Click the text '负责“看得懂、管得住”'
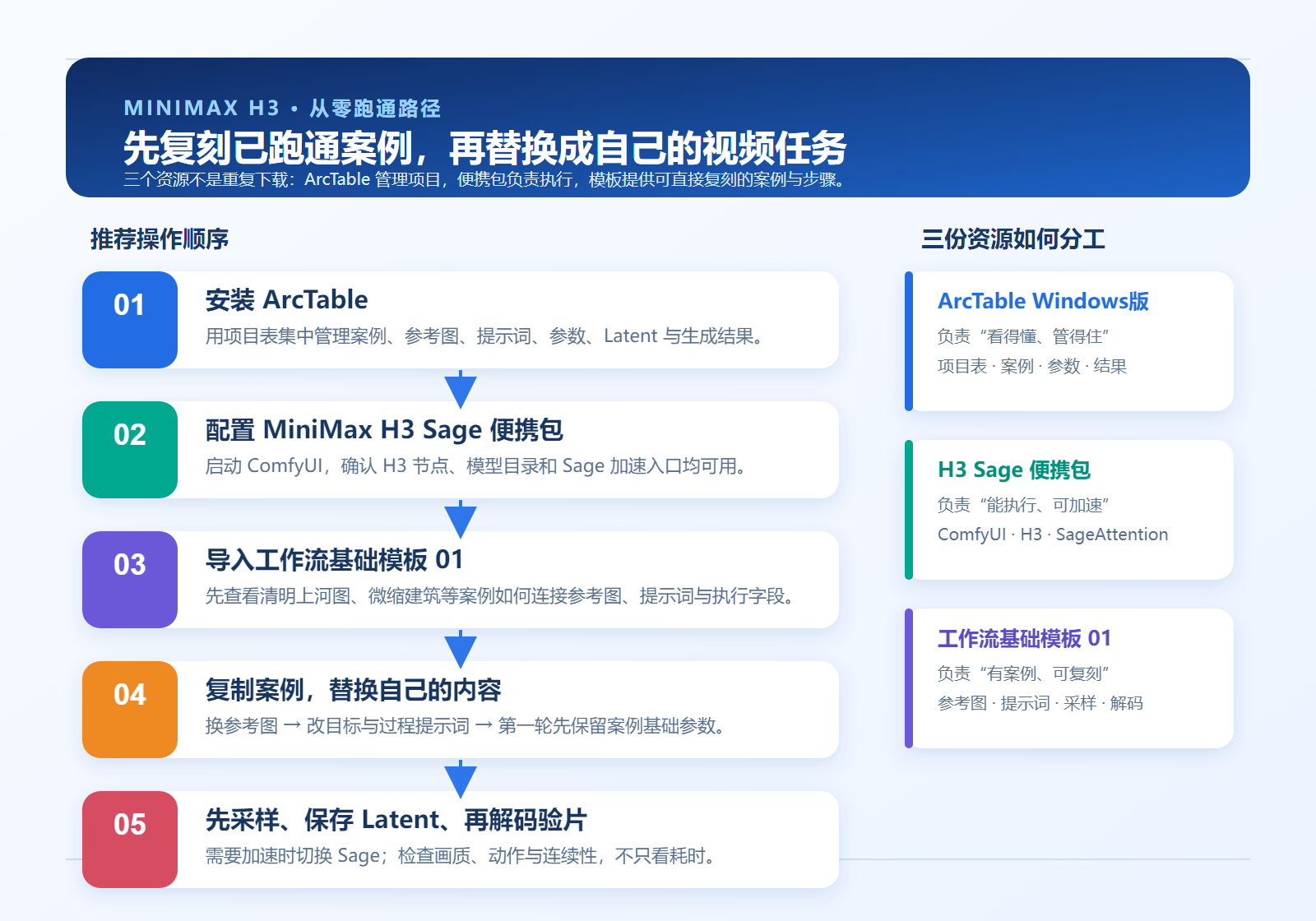 click(1024, 336)
